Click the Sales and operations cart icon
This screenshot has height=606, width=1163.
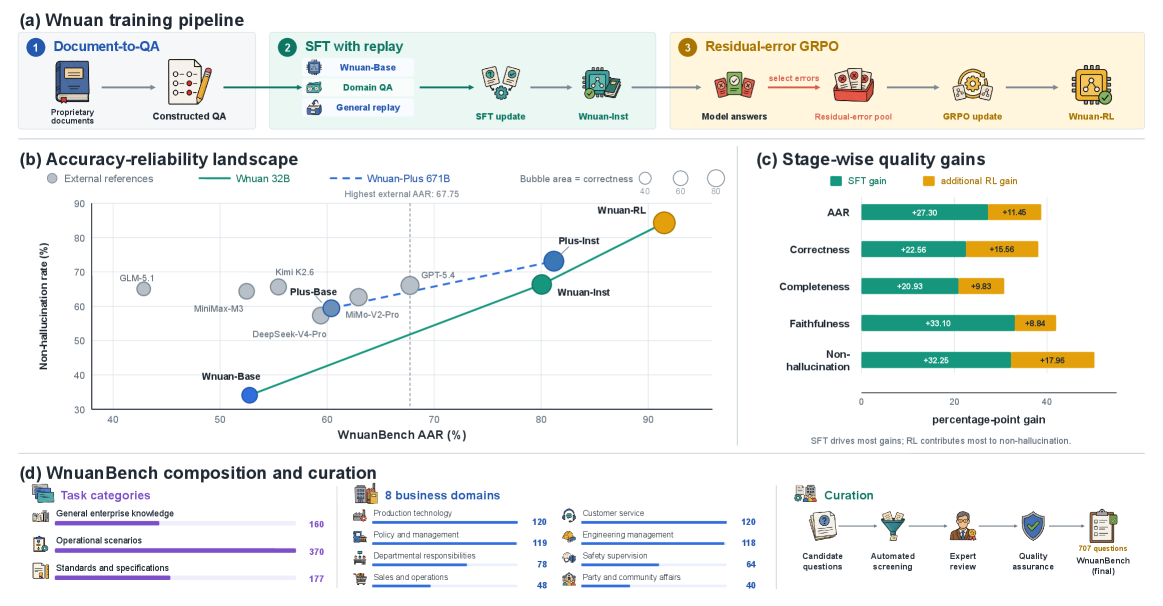(360, 579)
